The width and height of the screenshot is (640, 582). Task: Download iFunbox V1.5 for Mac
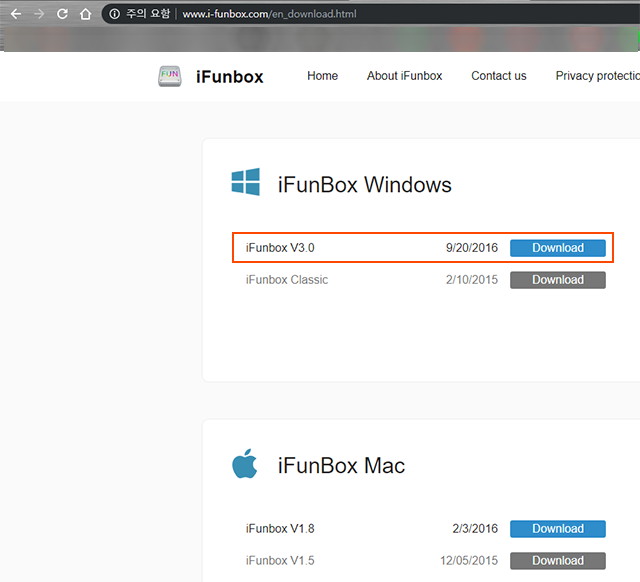[558, 561]
